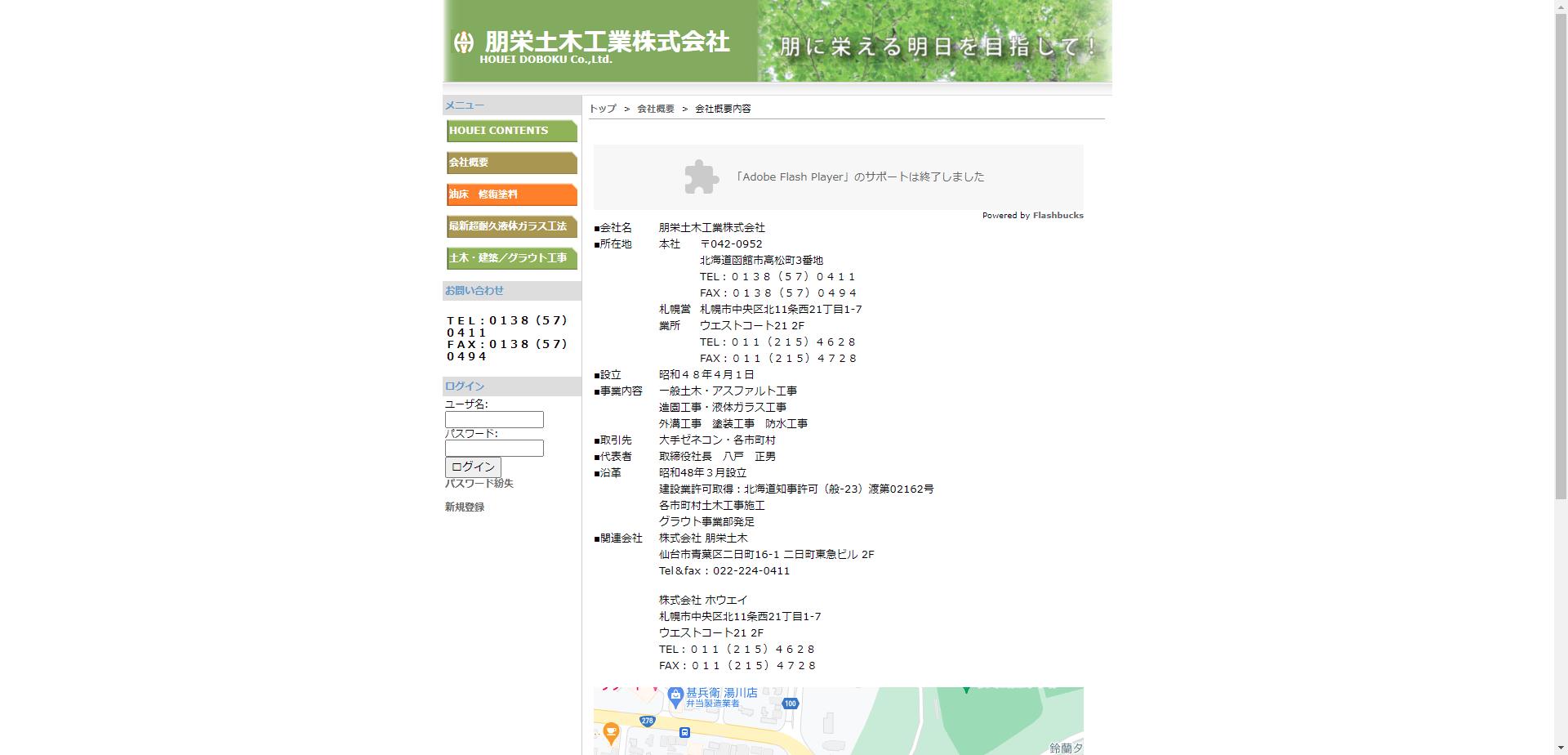
Task: Click the トップ breadcrumb link
Action: click(602, 108)
